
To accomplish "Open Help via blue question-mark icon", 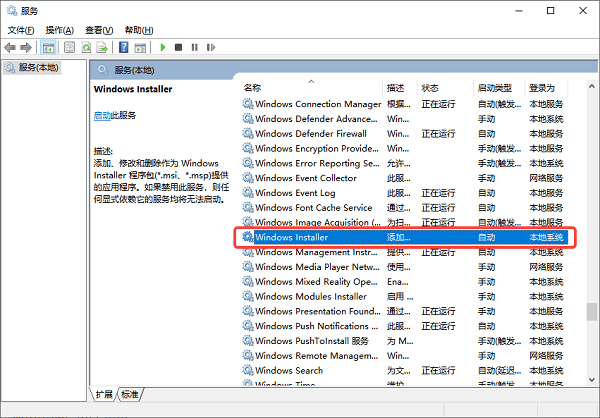I will tap(124, 47).
